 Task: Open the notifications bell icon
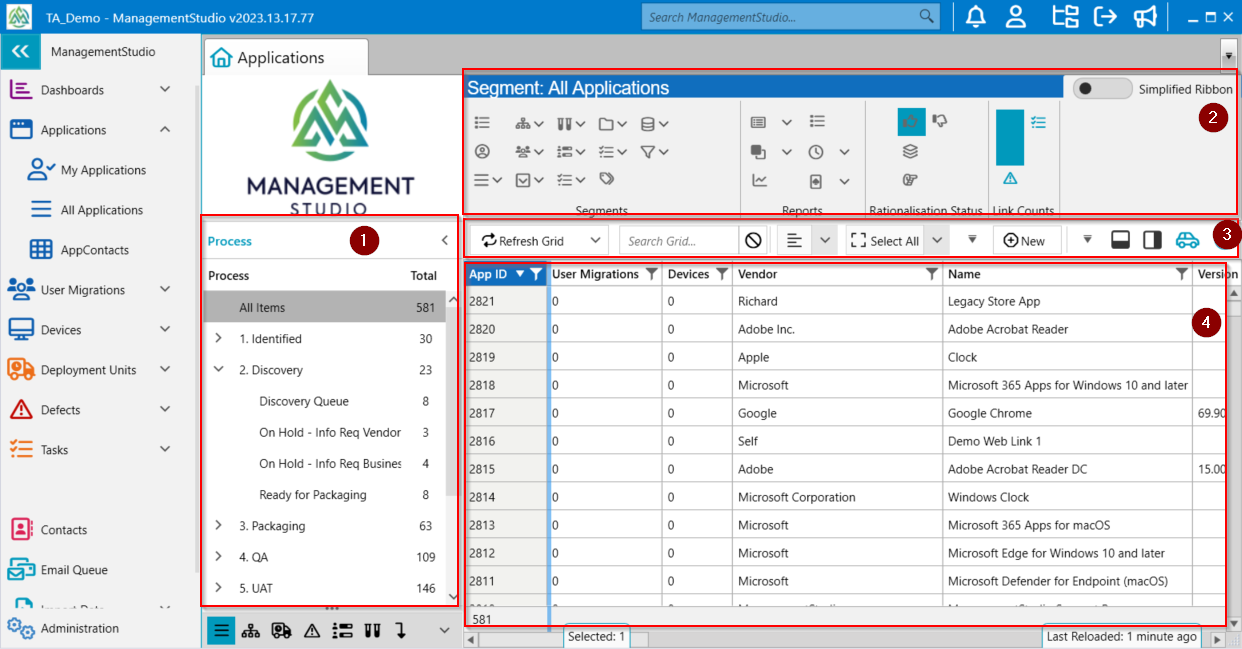[x=975, y=17]
